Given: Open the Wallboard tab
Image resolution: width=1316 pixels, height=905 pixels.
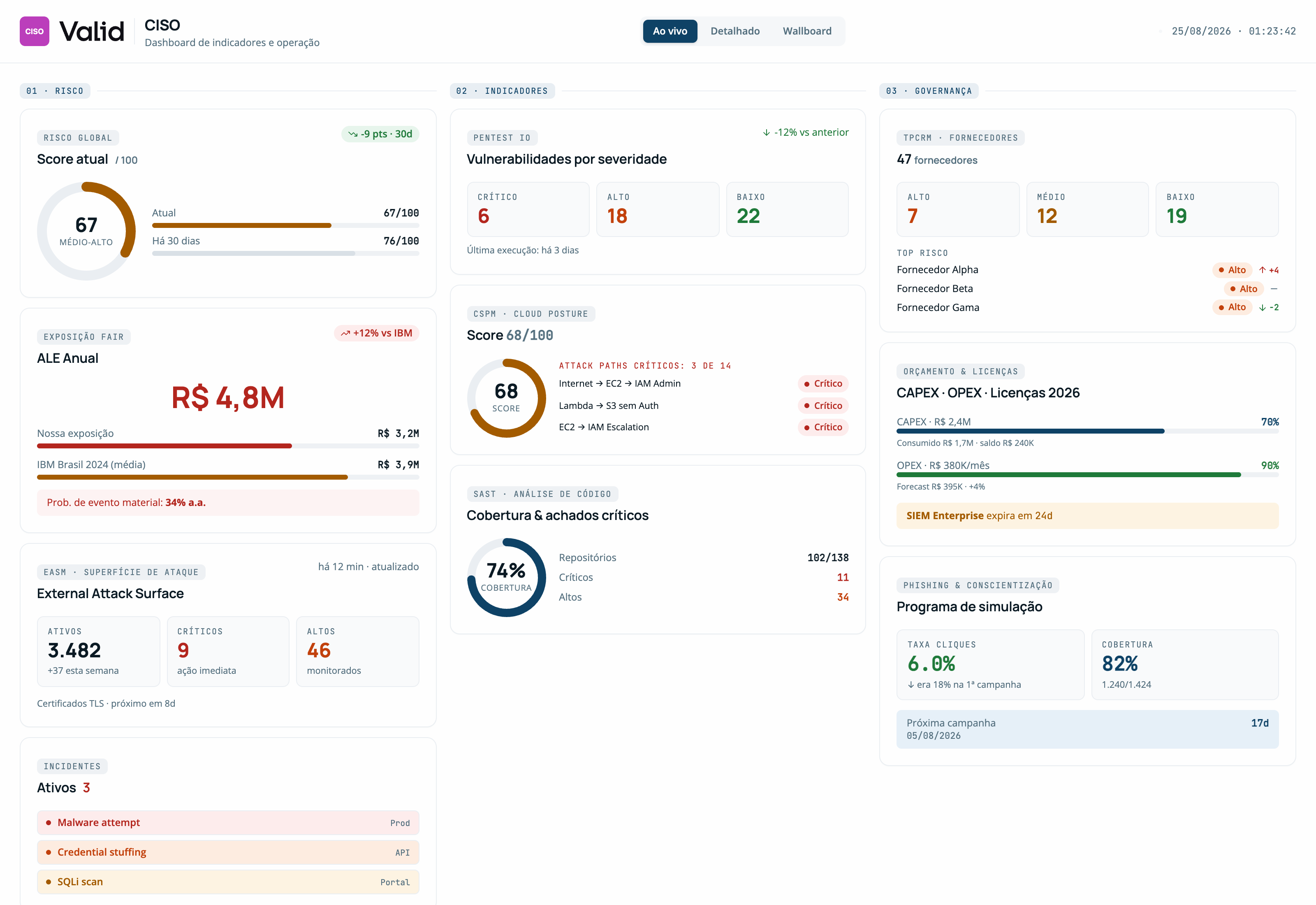Looking at the screenshot, I should (806, 31).
